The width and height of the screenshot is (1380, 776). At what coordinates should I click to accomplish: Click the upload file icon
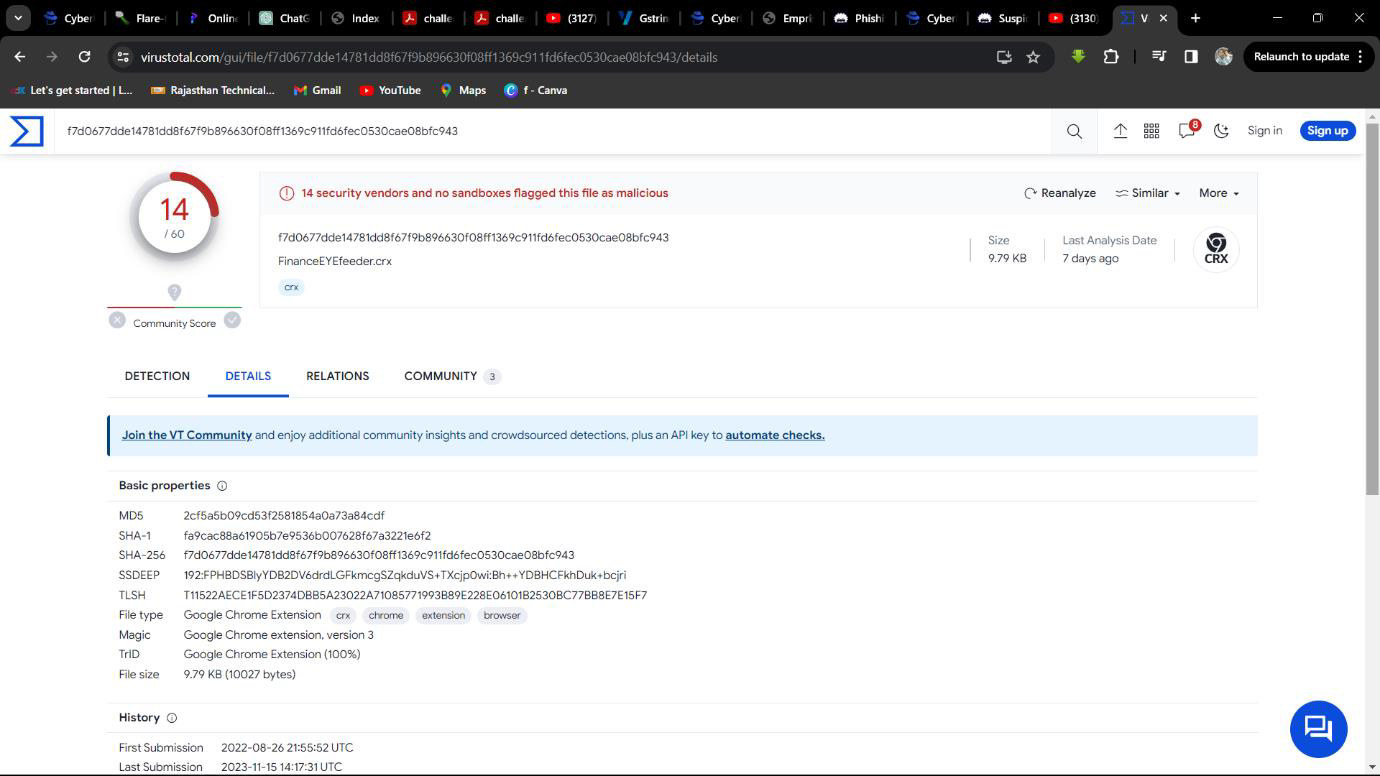click(x=1120, y=131)
